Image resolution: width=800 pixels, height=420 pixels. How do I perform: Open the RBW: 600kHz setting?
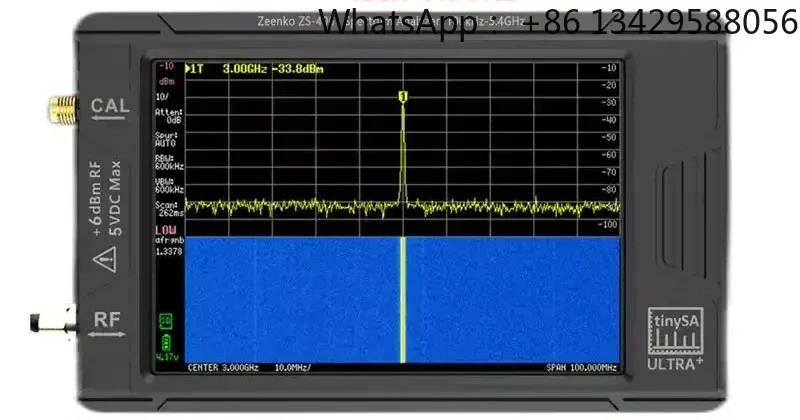pyautogui.click(x=169, y=162)
